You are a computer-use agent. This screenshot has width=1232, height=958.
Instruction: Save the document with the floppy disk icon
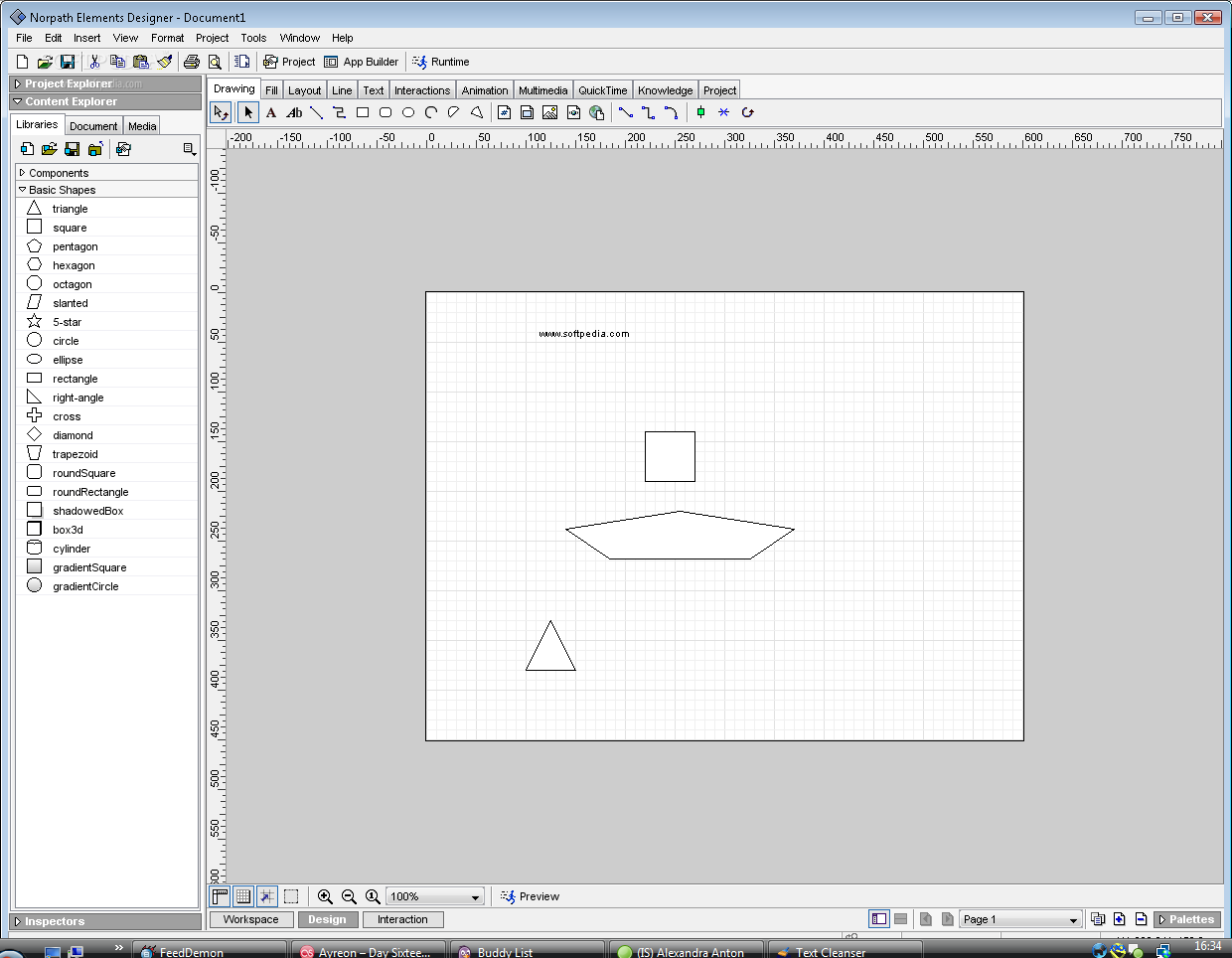[x=68, y=62]
